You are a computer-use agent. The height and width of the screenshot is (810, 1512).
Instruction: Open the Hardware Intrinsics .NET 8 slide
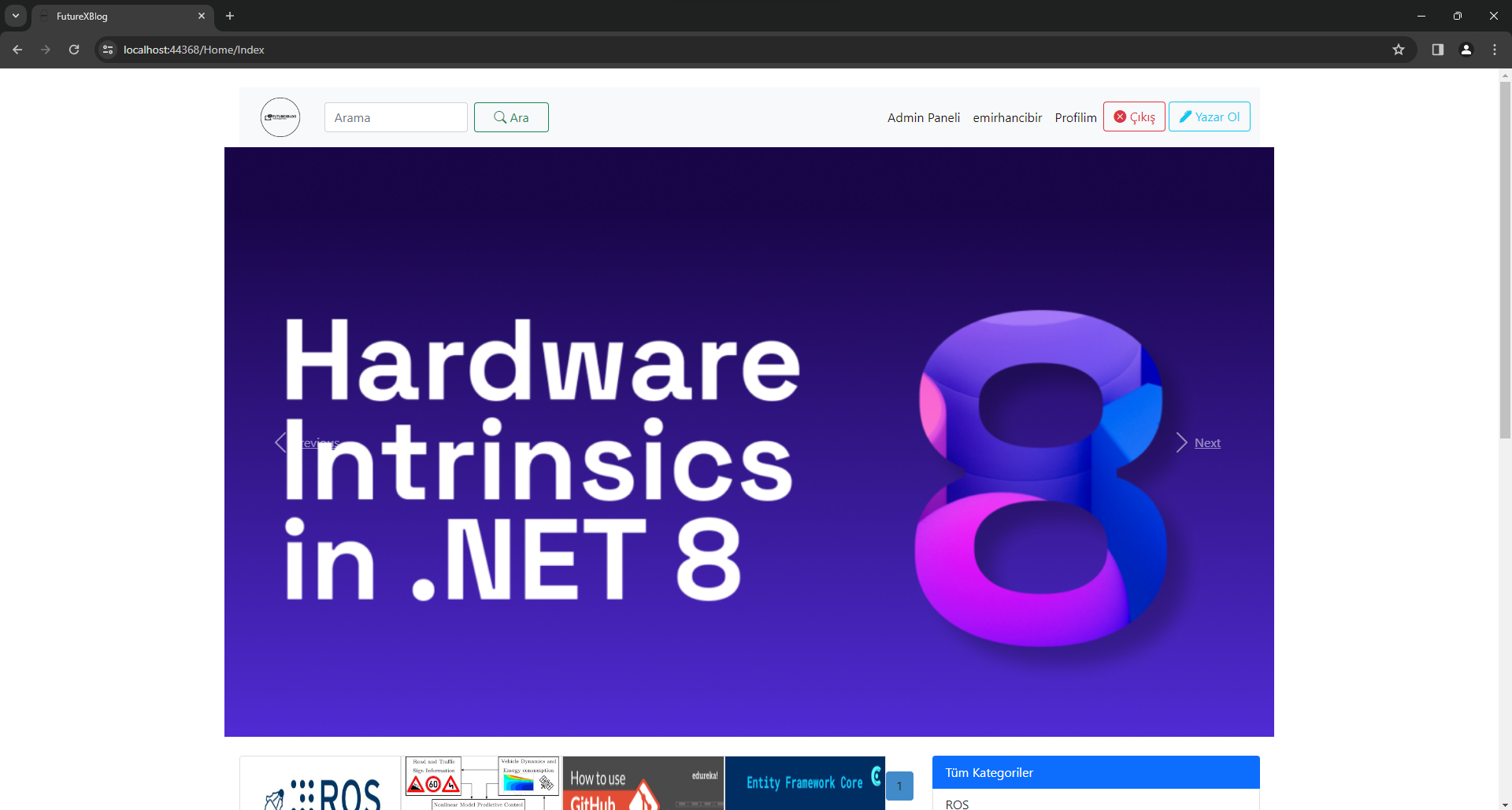(x=749, y=442)
